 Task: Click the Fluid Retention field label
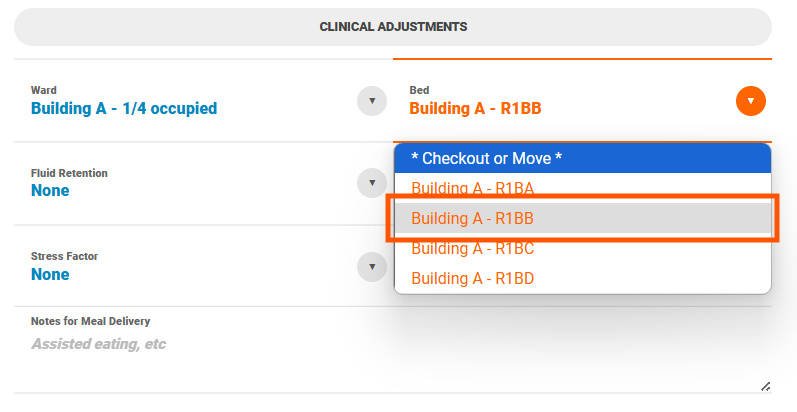(x=69, y=173)
